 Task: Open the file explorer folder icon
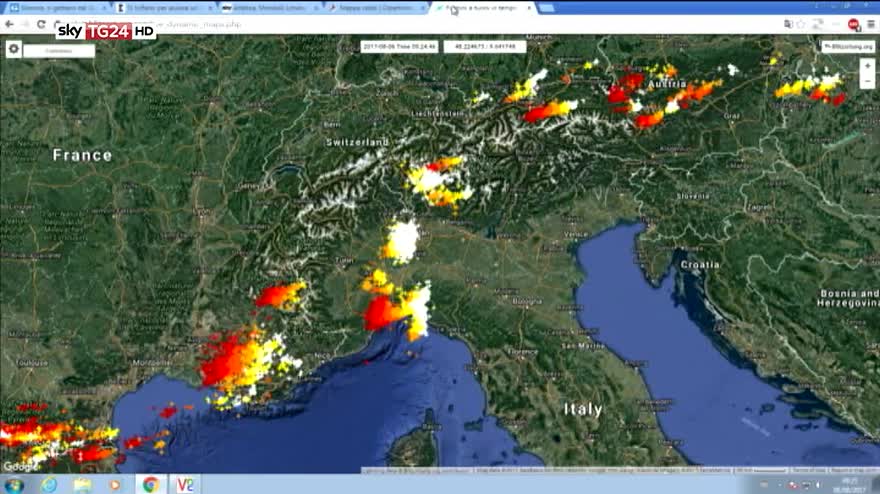pos(81,485)
